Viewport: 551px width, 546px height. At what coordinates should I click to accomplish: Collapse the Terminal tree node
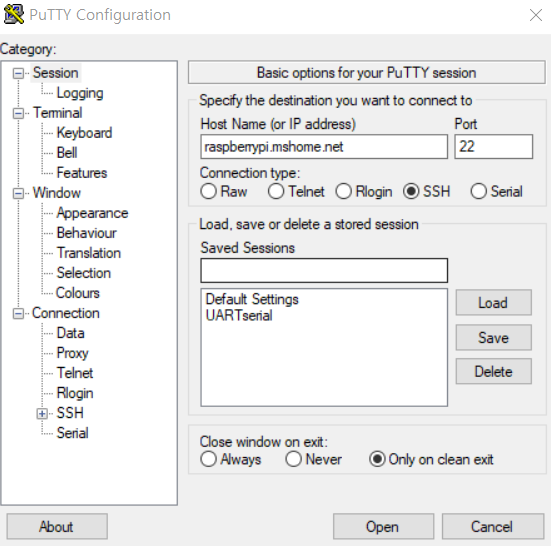click(x=18, y=113)
